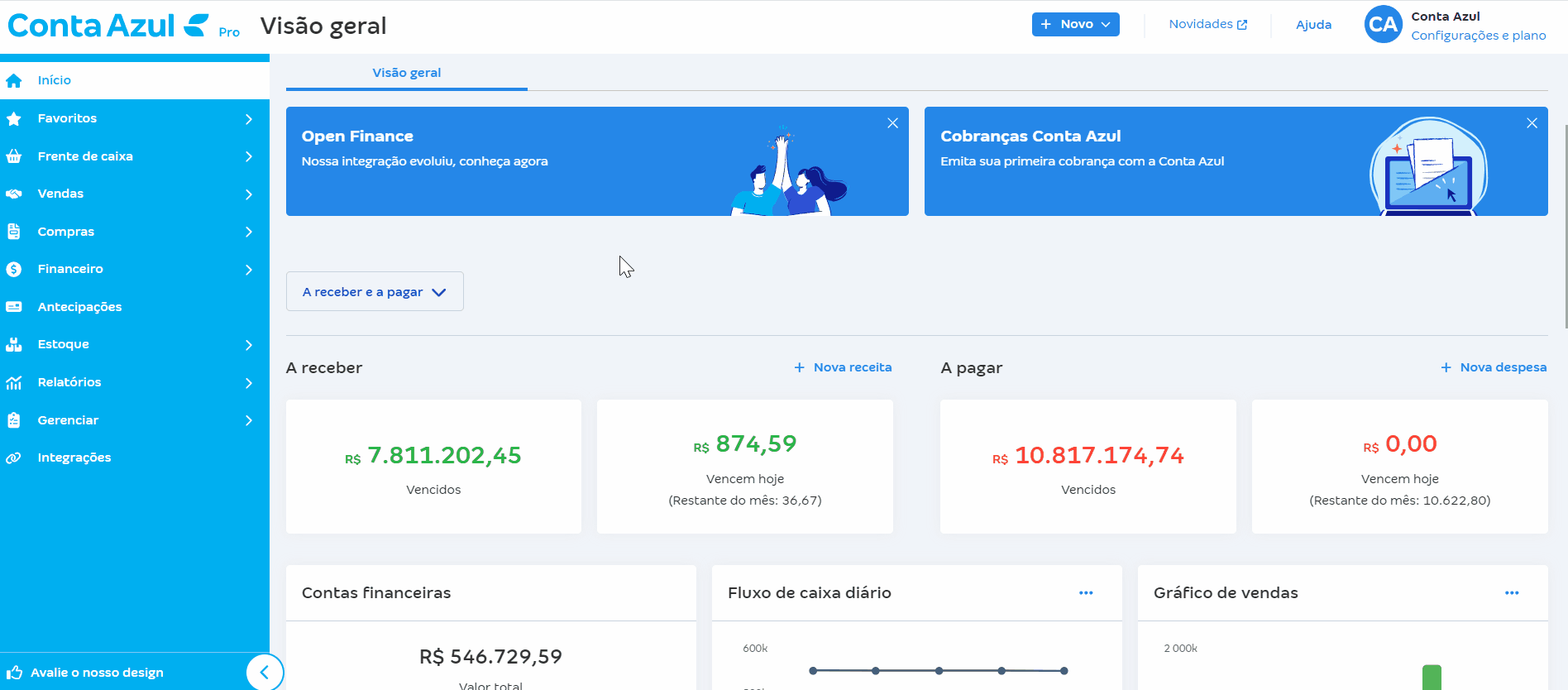
Task: Click the Estoque boxes icon
Action: (x=14, y=344)
